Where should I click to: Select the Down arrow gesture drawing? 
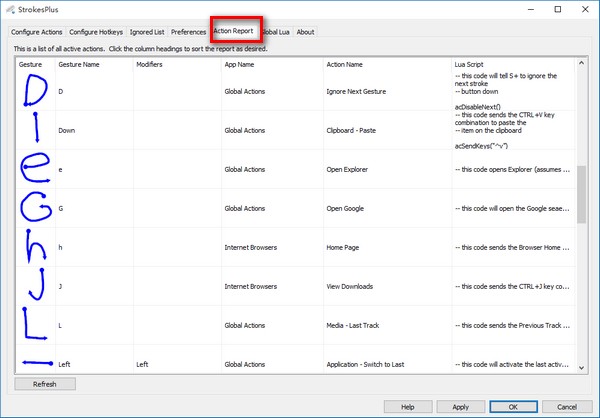click(36, 127)
